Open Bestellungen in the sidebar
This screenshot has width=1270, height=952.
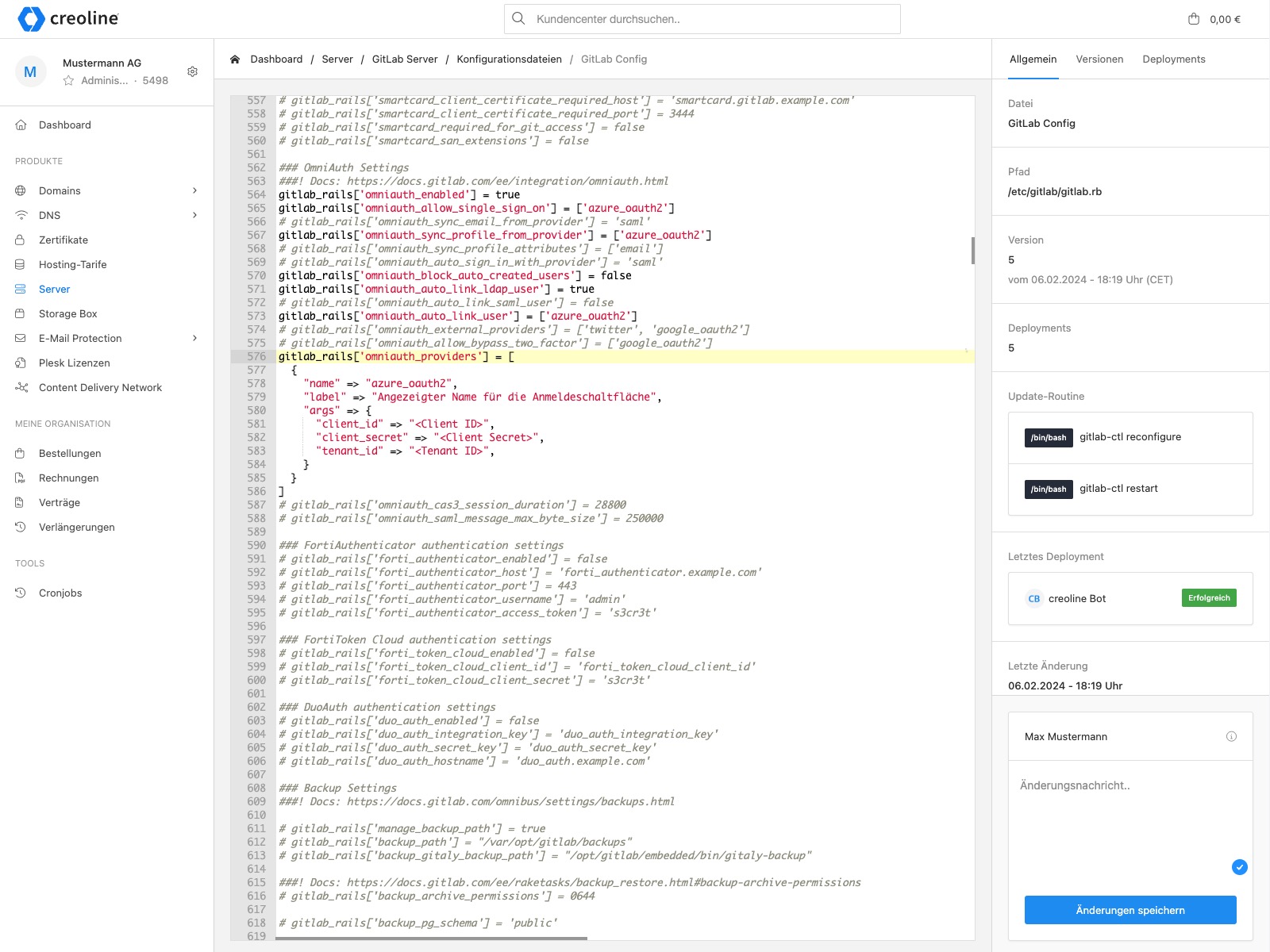pos(70,453)
